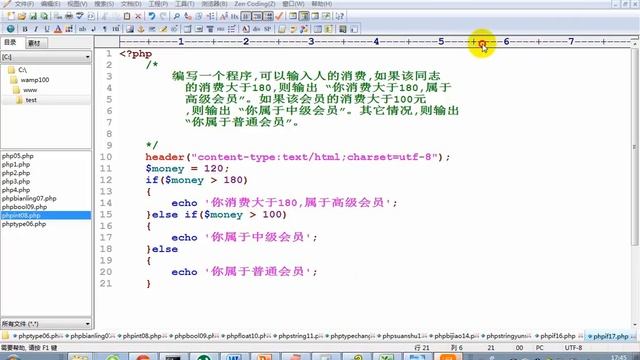Screen dimensions: 640x360
Task: Insert anchor using the anchor icon
Action: (141, 29)
